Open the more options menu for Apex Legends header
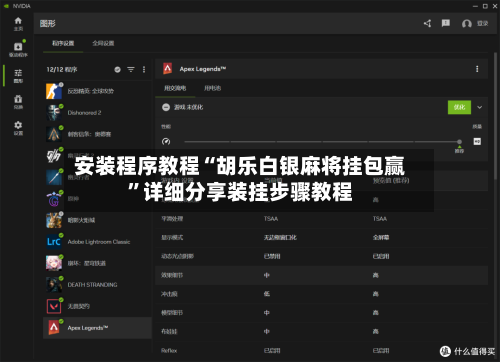 click(x=477, y=69)
